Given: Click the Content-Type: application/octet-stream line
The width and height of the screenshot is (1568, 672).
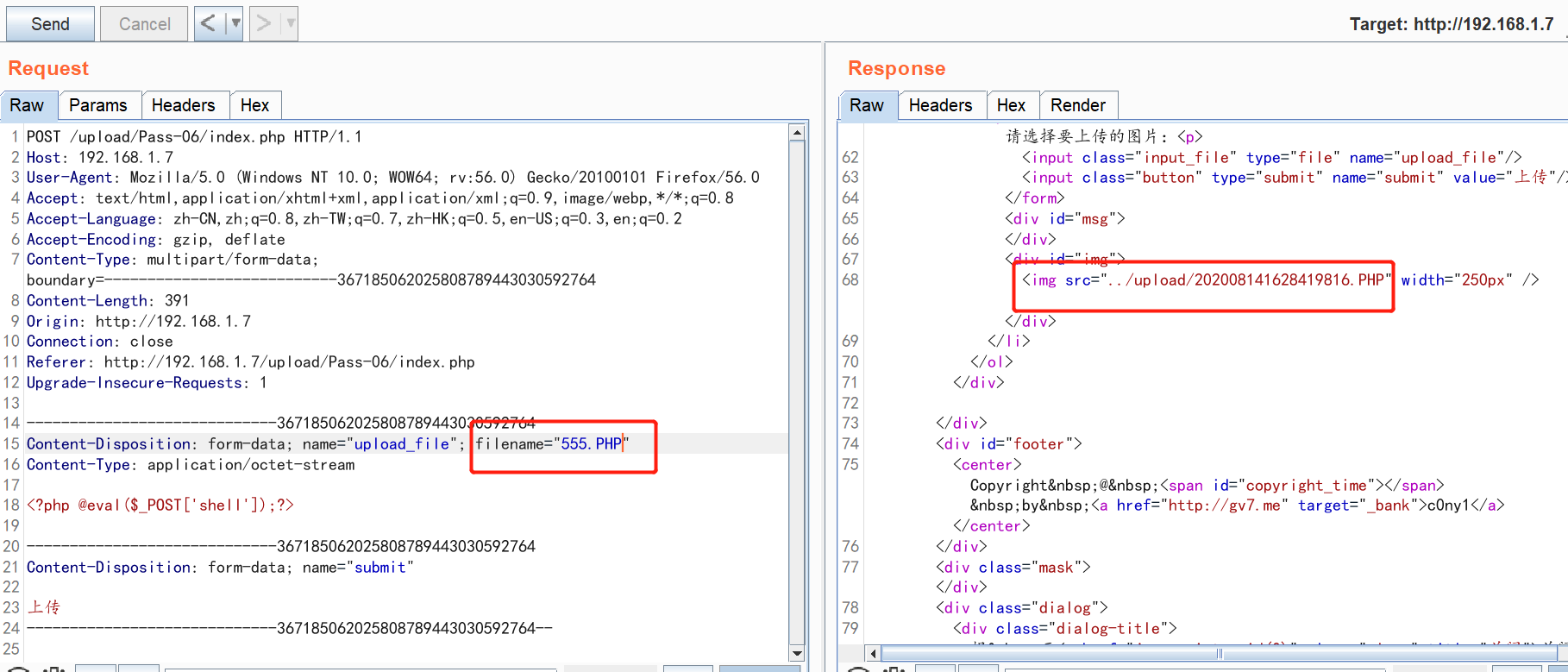Looking at the screenshot, I should (x=191, y=464).
